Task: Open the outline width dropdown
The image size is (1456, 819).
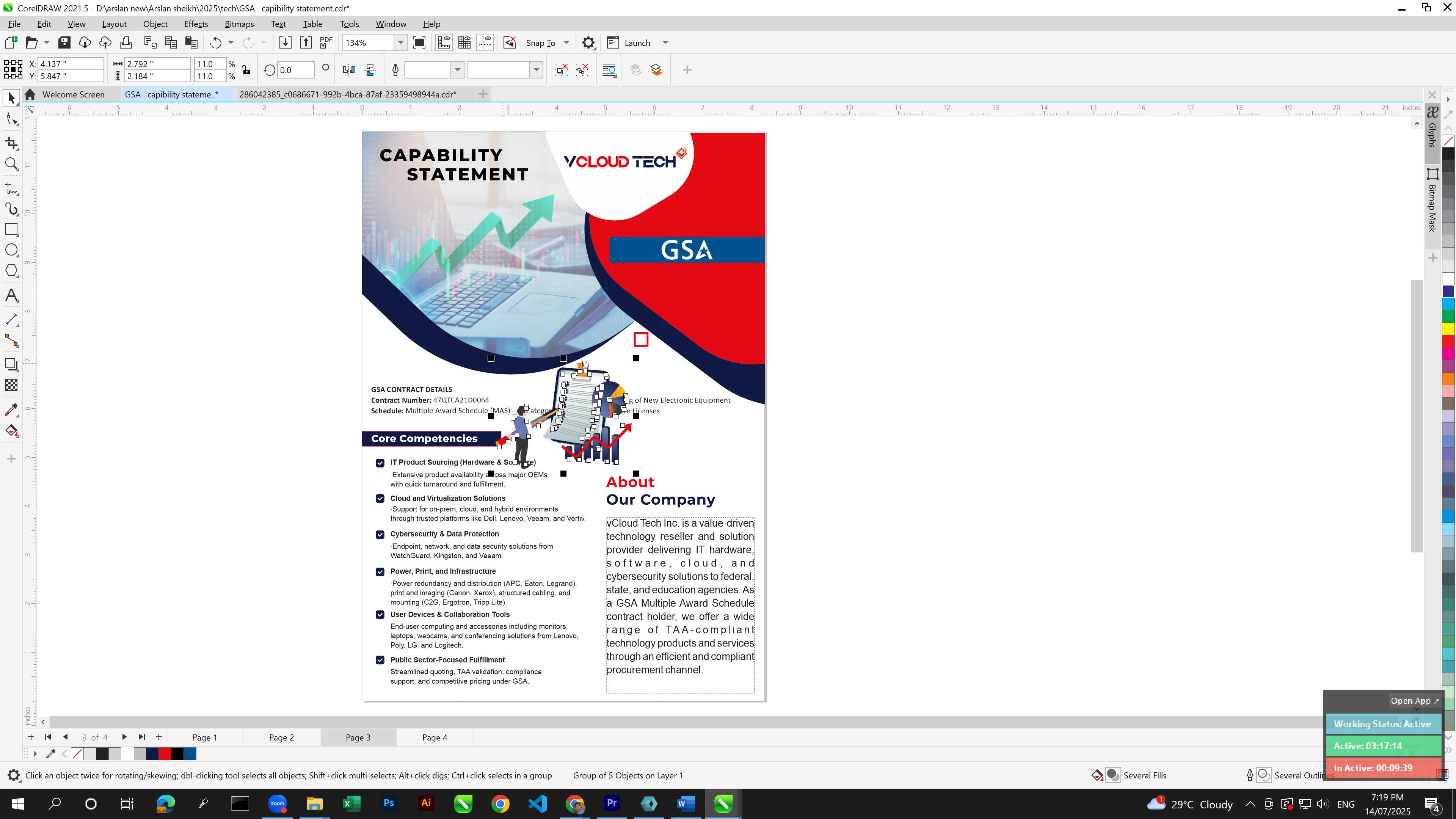Action: tap(457, 69)
